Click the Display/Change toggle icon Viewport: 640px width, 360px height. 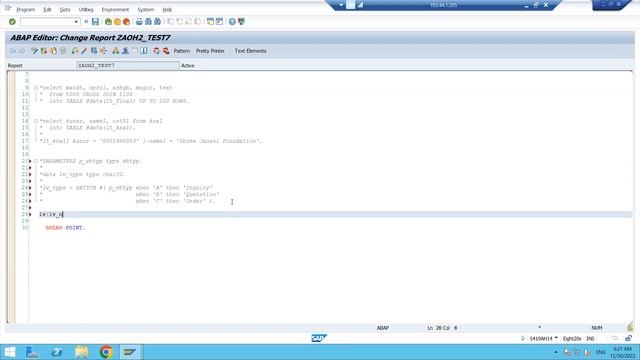(35, 51)
